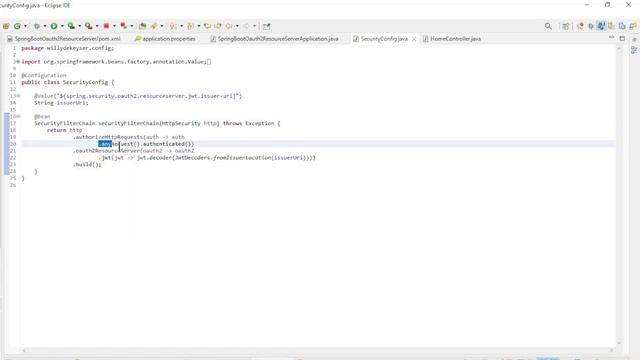Click the Last Edit Location arrow icon
The width and height of the screenshot is (640, 360).
[x=207, y=26]
